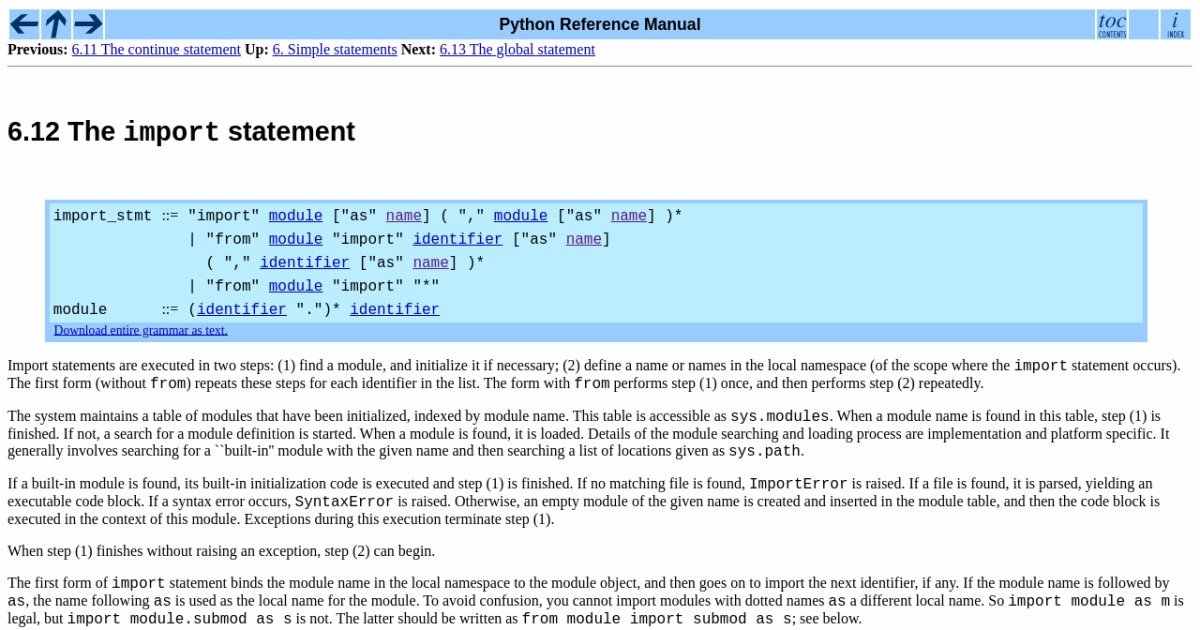1200x630 pixels.
Task: Click 'sys.modules' code text in paragraph
Action: 780,415
